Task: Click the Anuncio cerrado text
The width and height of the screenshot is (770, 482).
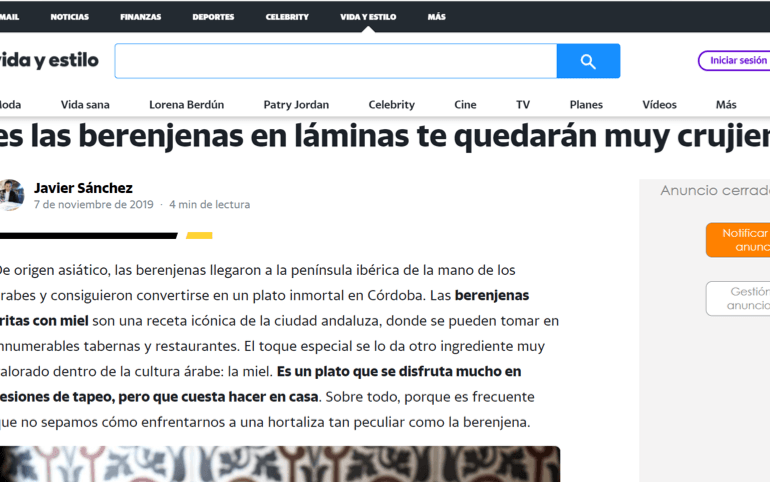Action: (715, 190)
